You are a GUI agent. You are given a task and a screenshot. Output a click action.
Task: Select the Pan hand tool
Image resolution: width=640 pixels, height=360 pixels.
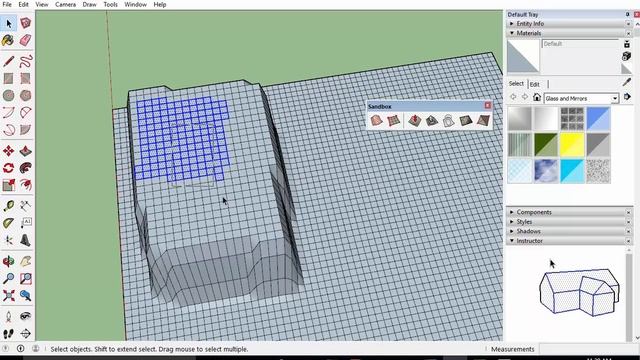(26, 261)
